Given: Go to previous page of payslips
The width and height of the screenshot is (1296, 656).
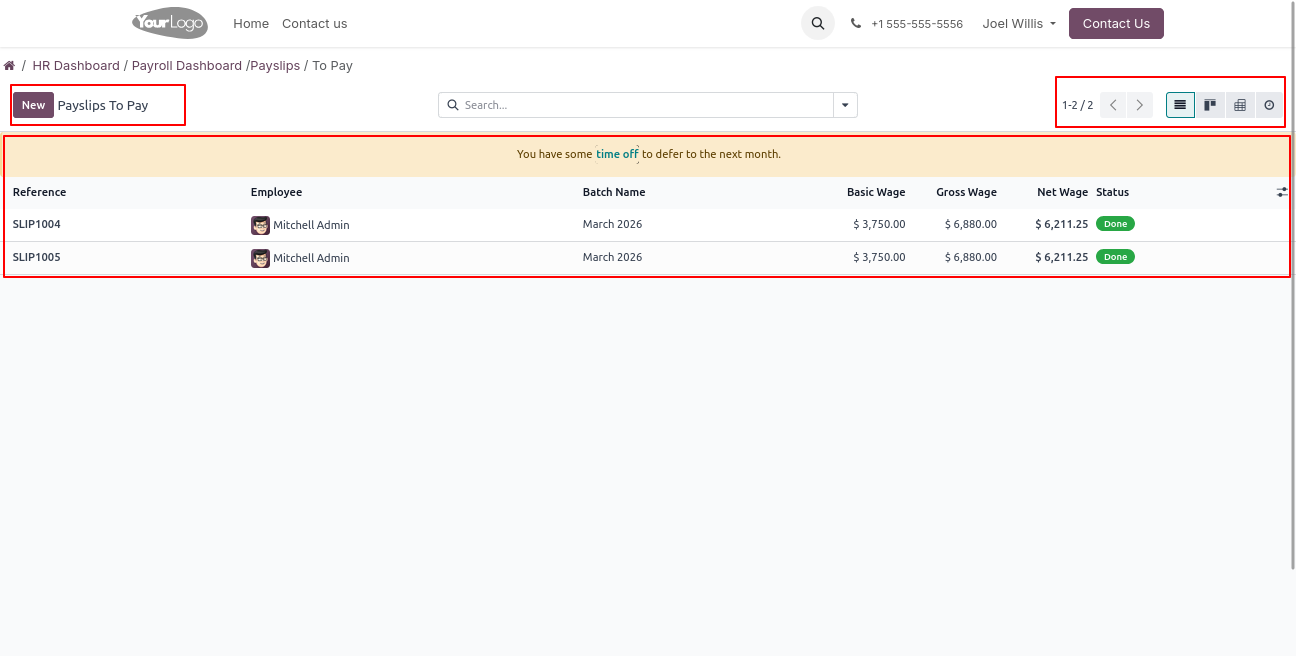Looking at the screenshot, I should [x=1113, y=105].
